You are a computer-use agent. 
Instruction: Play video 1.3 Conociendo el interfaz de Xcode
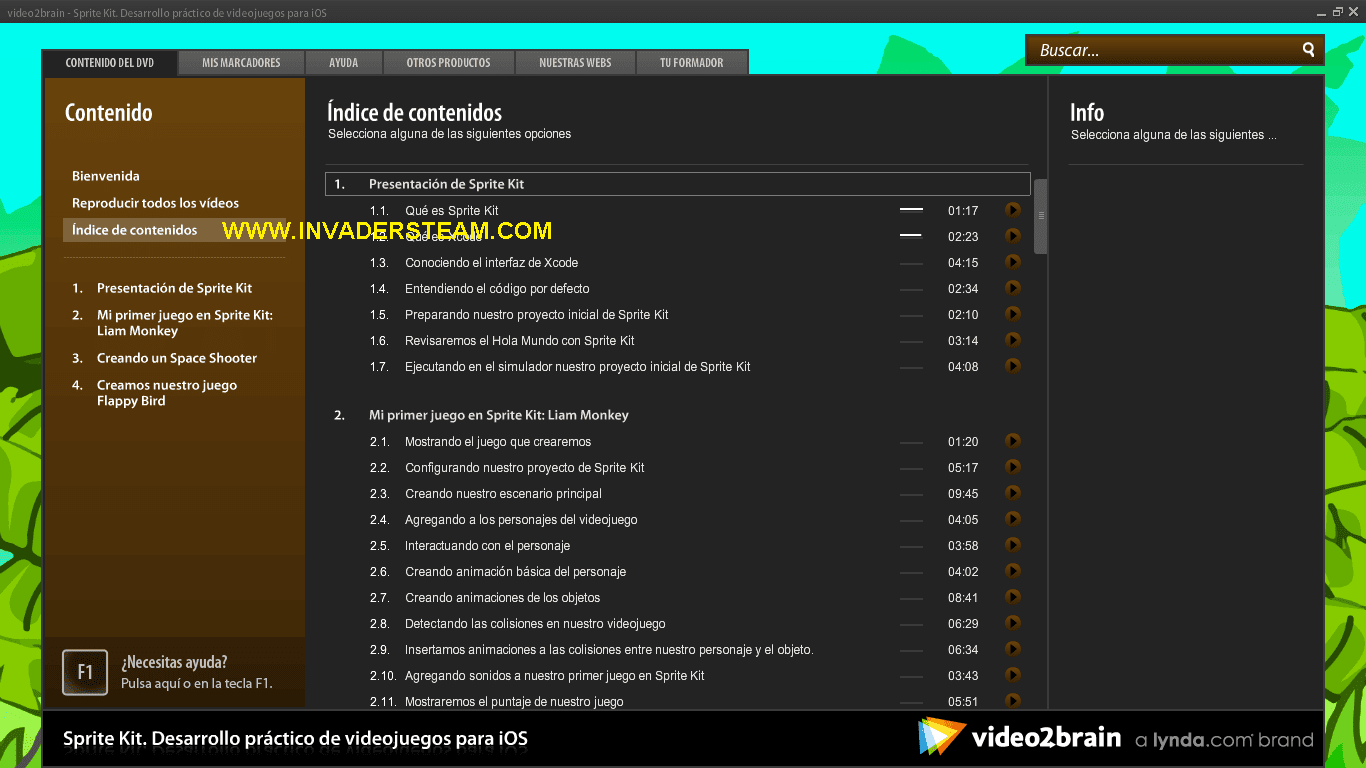(1013, 262)
